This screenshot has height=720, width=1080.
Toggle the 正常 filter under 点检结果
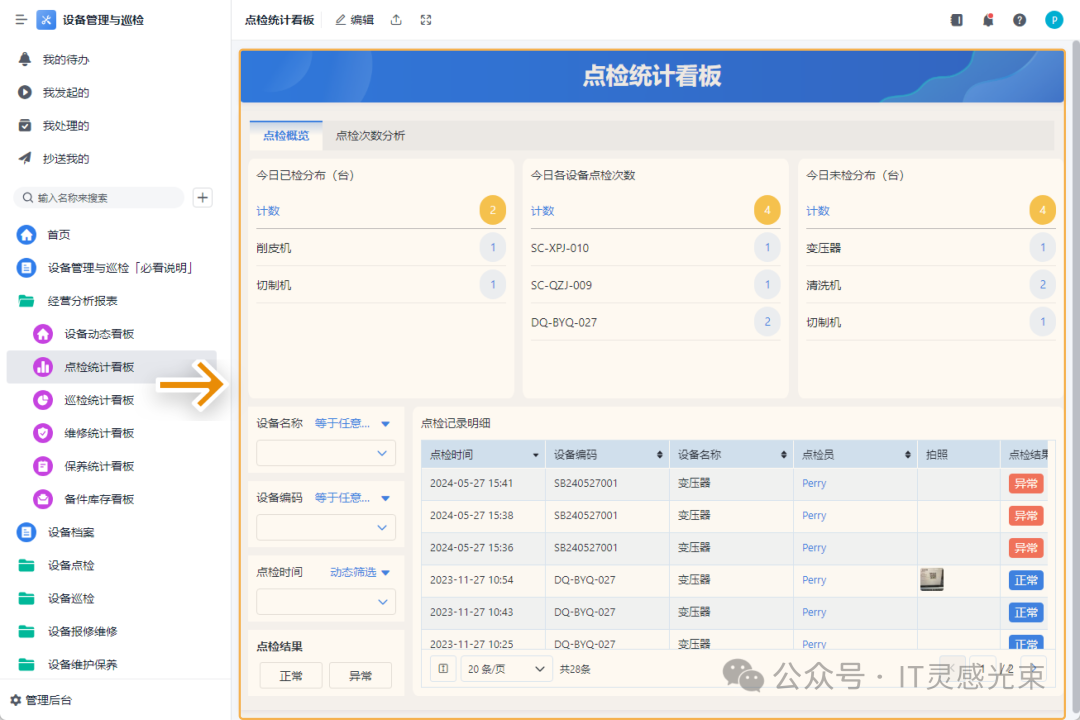291,676
